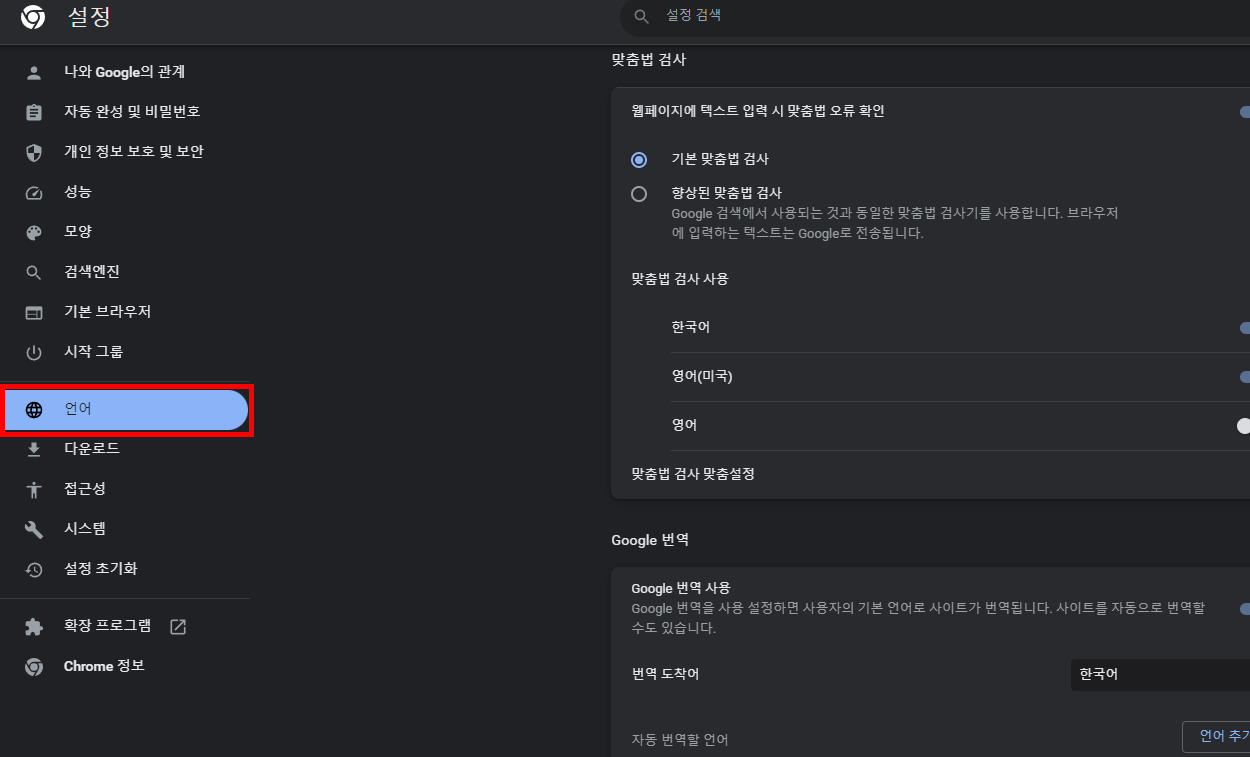This screenshot has width=1250, height=757.
Task: Open 나와 Google의 관계 via person icon
Action: (34, 72)
